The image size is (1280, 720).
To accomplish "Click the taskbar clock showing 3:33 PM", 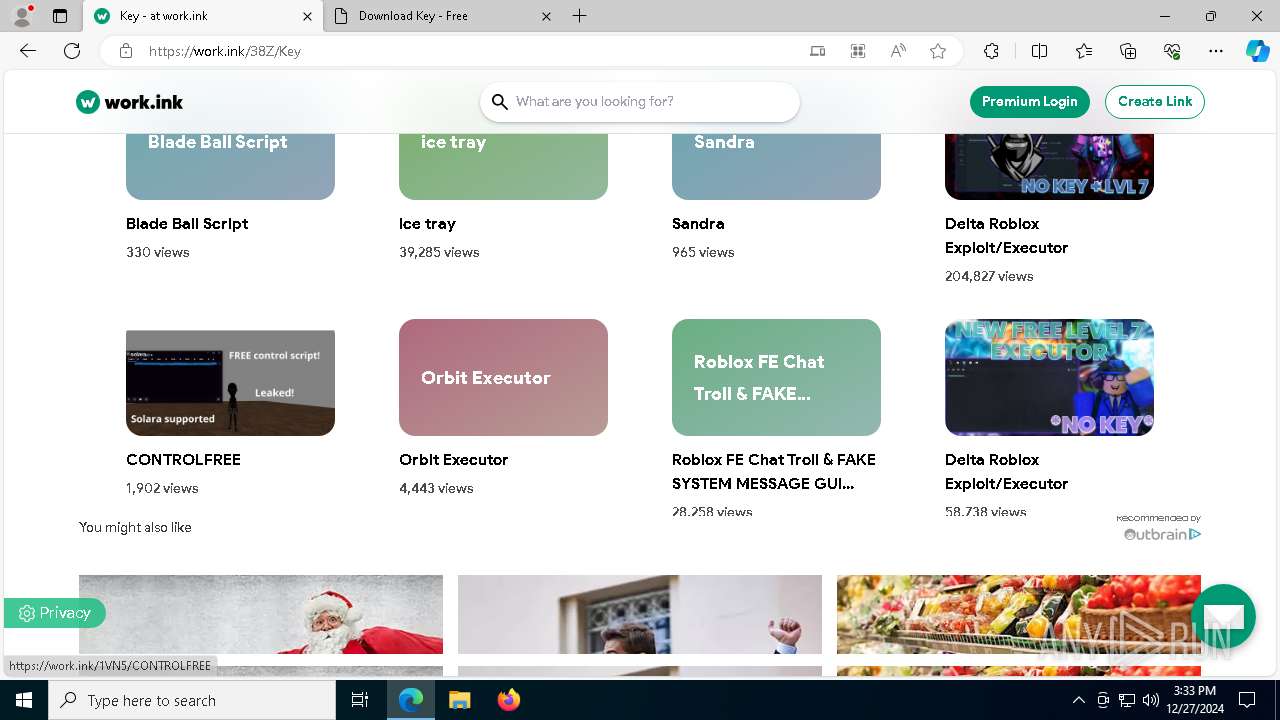I will click(x=1195, y=700).
